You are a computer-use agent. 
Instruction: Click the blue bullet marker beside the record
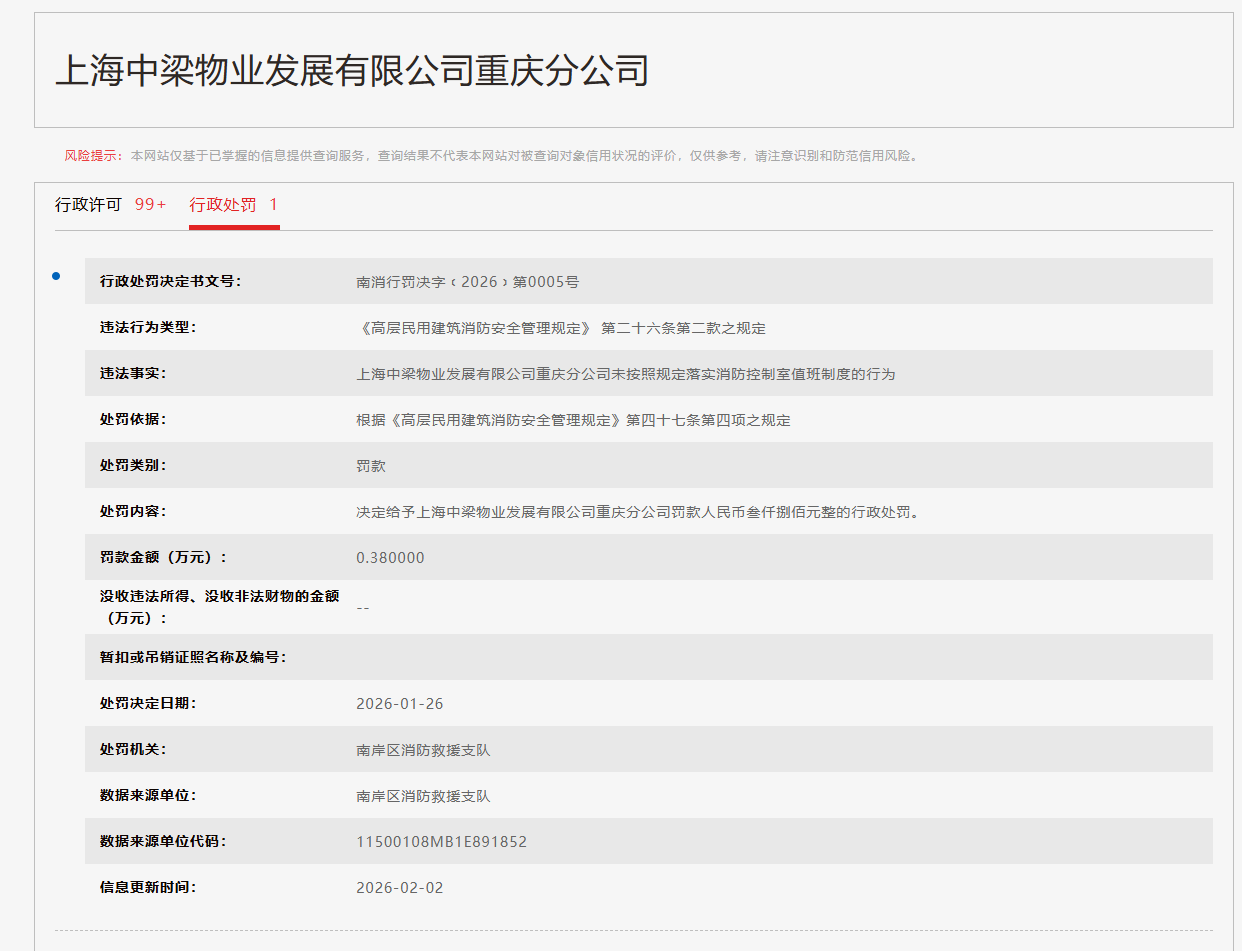[57, 277]
